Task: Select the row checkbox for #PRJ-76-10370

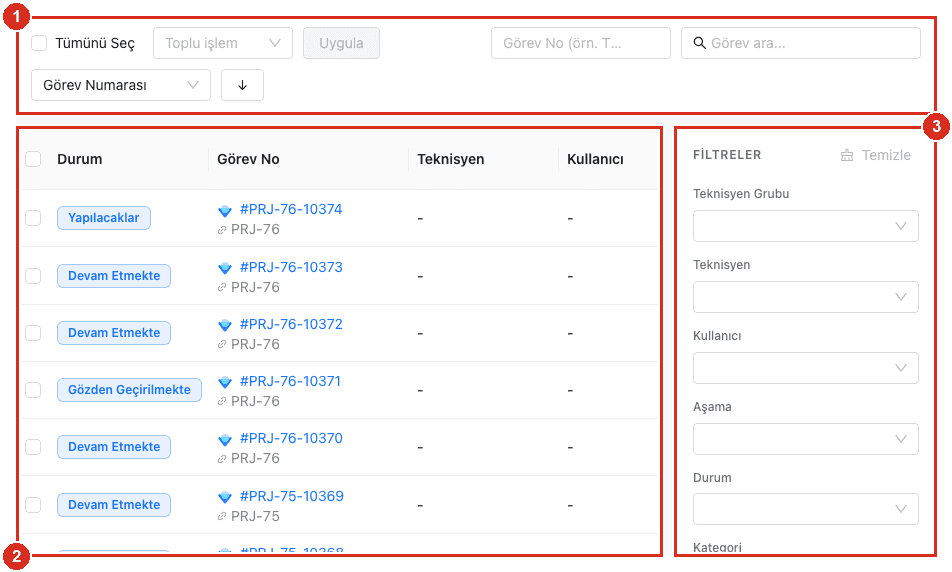Action: click(x=33, y=447)
